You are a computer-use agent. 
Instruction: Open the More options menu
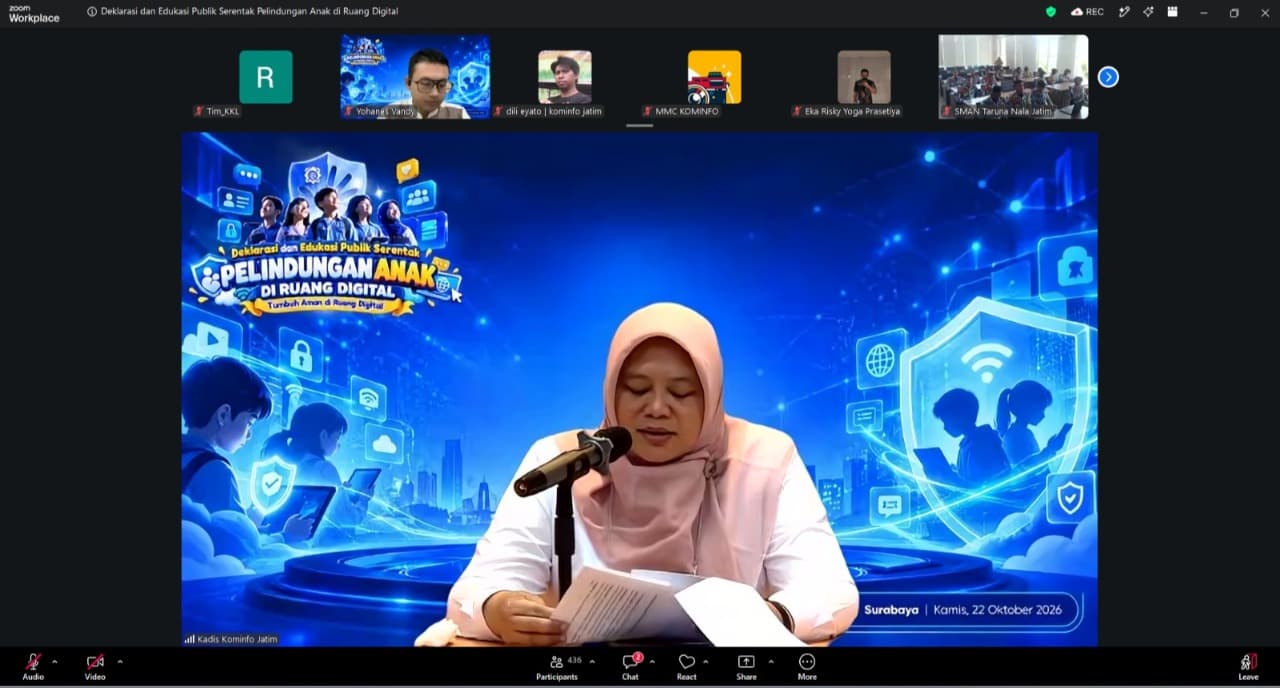[x=807, y=667]
